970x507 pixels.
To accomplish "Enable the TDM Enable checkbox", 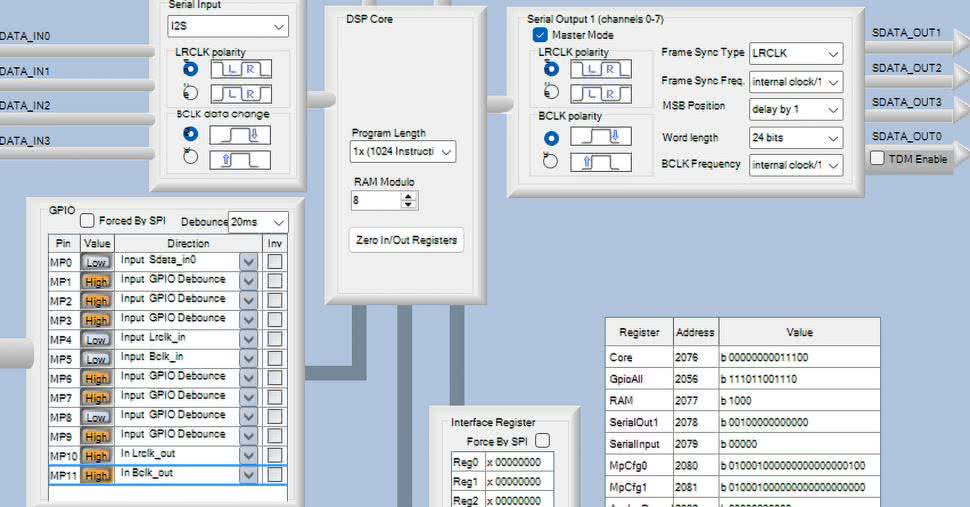I will (877, 159).
